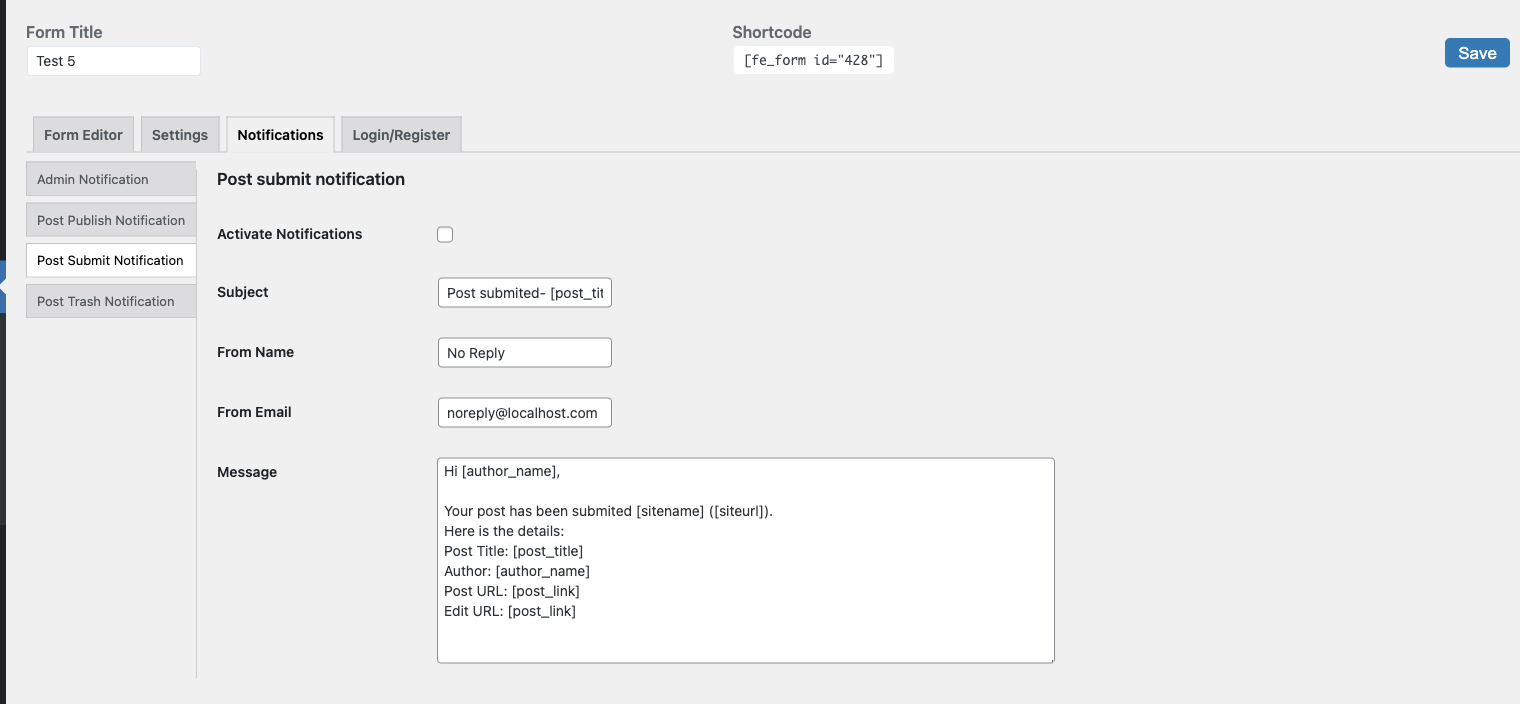The height and width of the screenshot is (704, 1520).
Task: Switch to the Settings tab
Action: (x=180, y=135)
